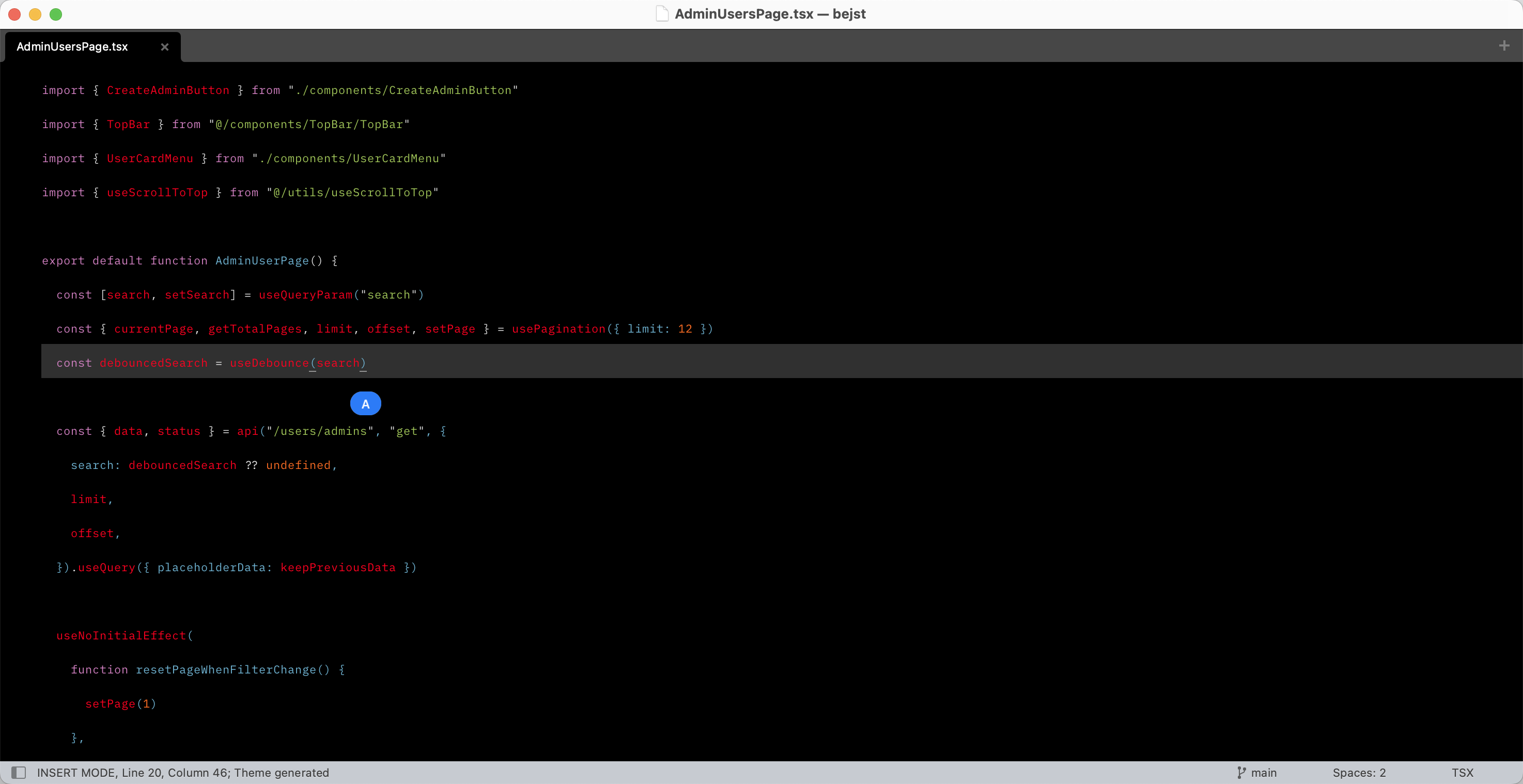Click INSERT MODE status text
Viewport: 1523px width, 784px height.
[x=183, y=772]
